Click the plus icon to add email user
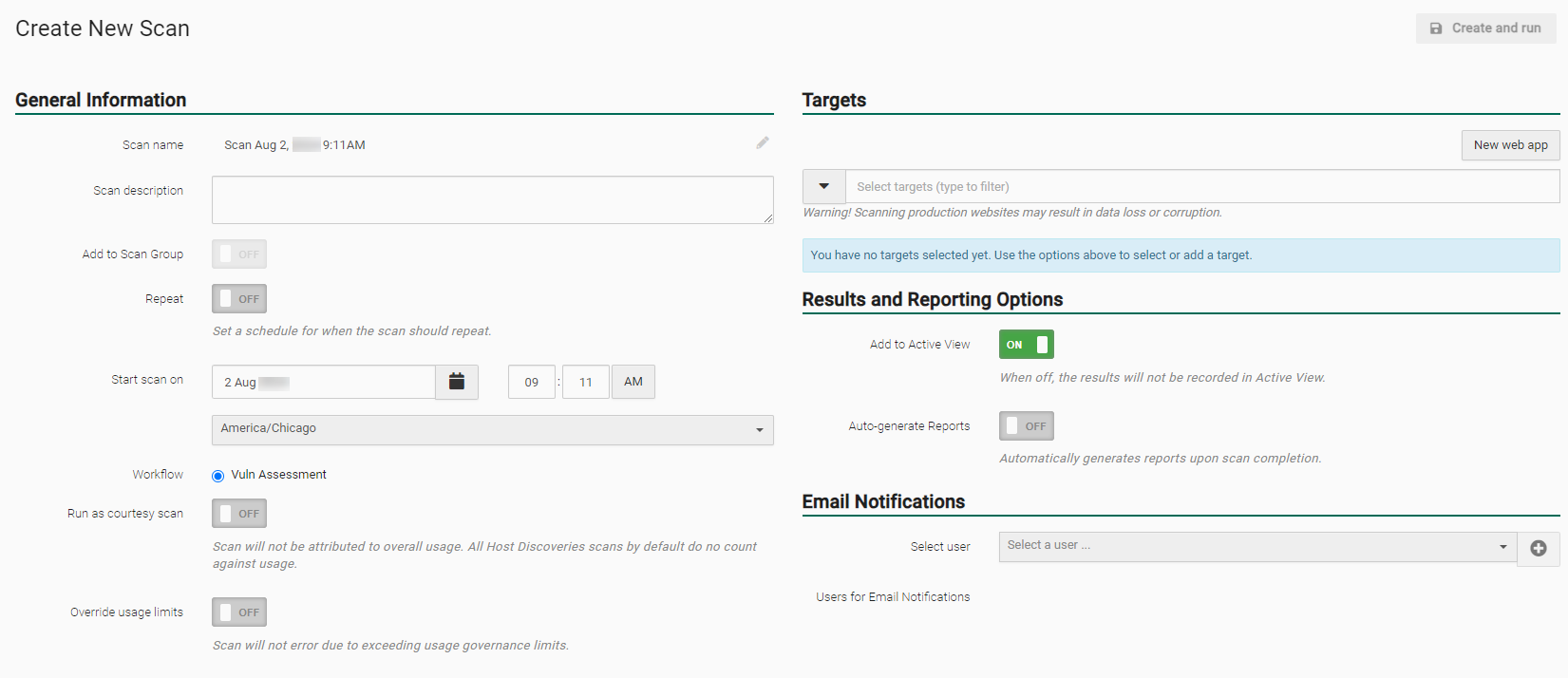1568x678 pixels. tap(1538, 548)
